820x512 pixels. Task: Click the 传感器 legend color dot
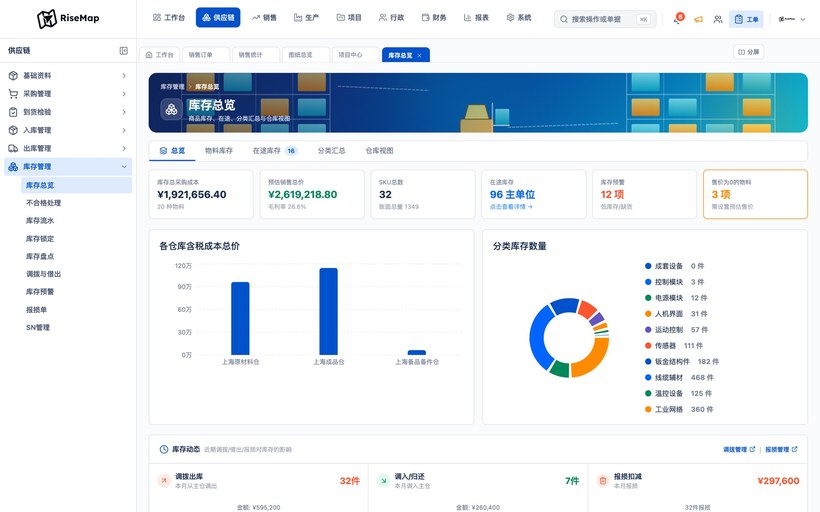[x=648, y=346]
